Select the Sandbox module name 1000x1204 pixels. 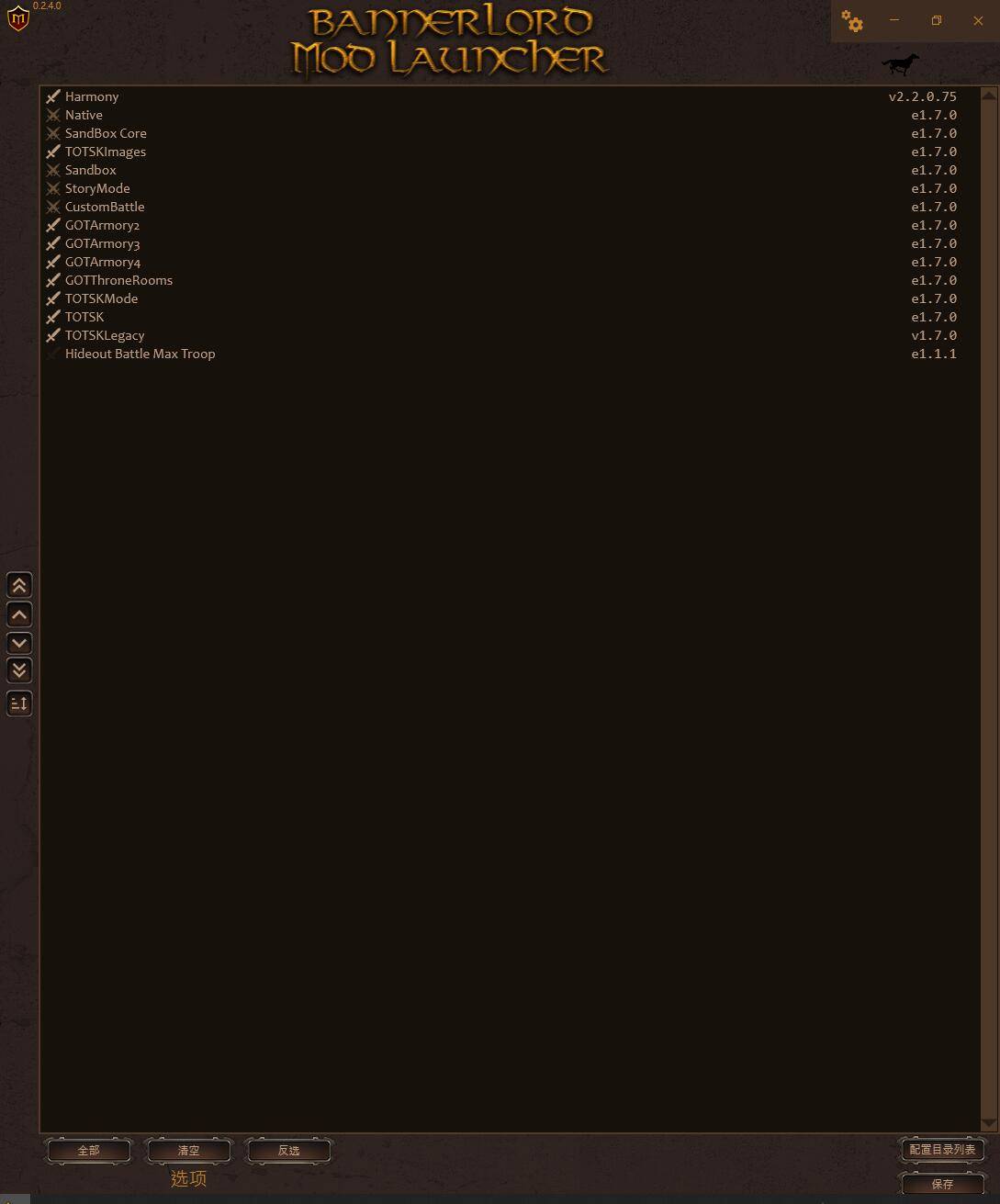(x=91, y=170)
